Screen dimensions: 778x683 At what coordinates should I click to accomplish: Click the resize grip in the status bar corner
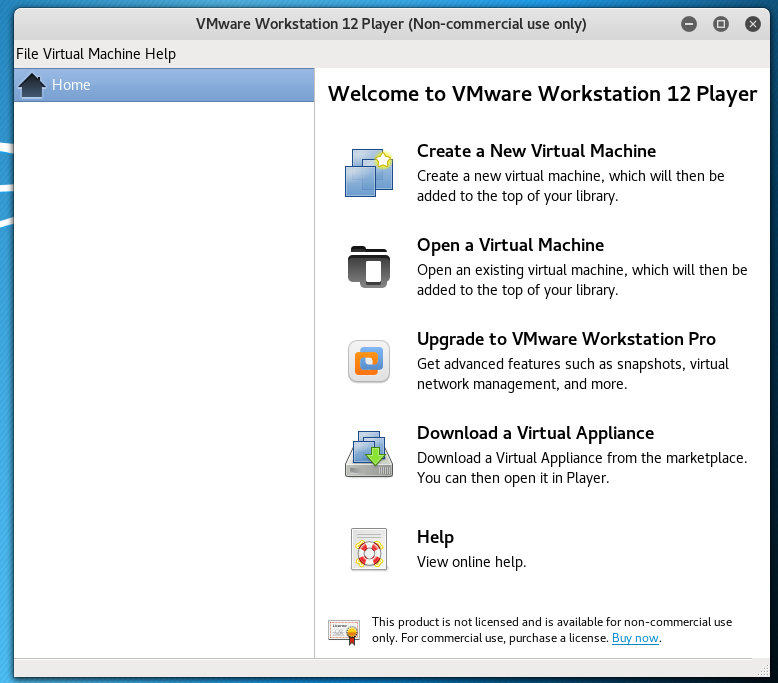(764, 671)
